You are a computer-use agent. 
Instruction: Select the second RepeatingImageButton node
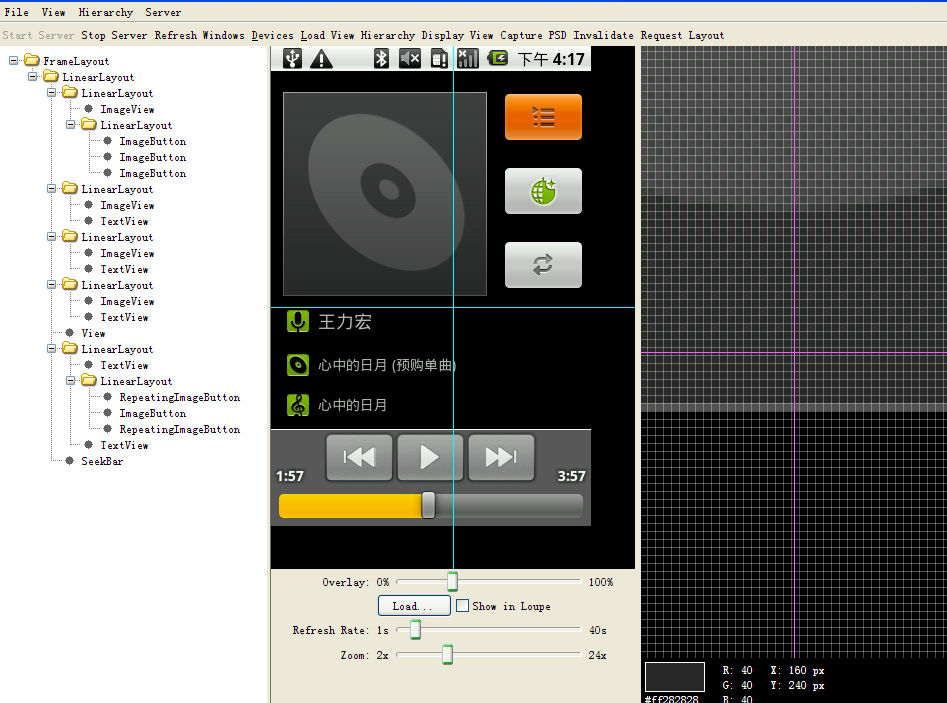coord(179,429)
